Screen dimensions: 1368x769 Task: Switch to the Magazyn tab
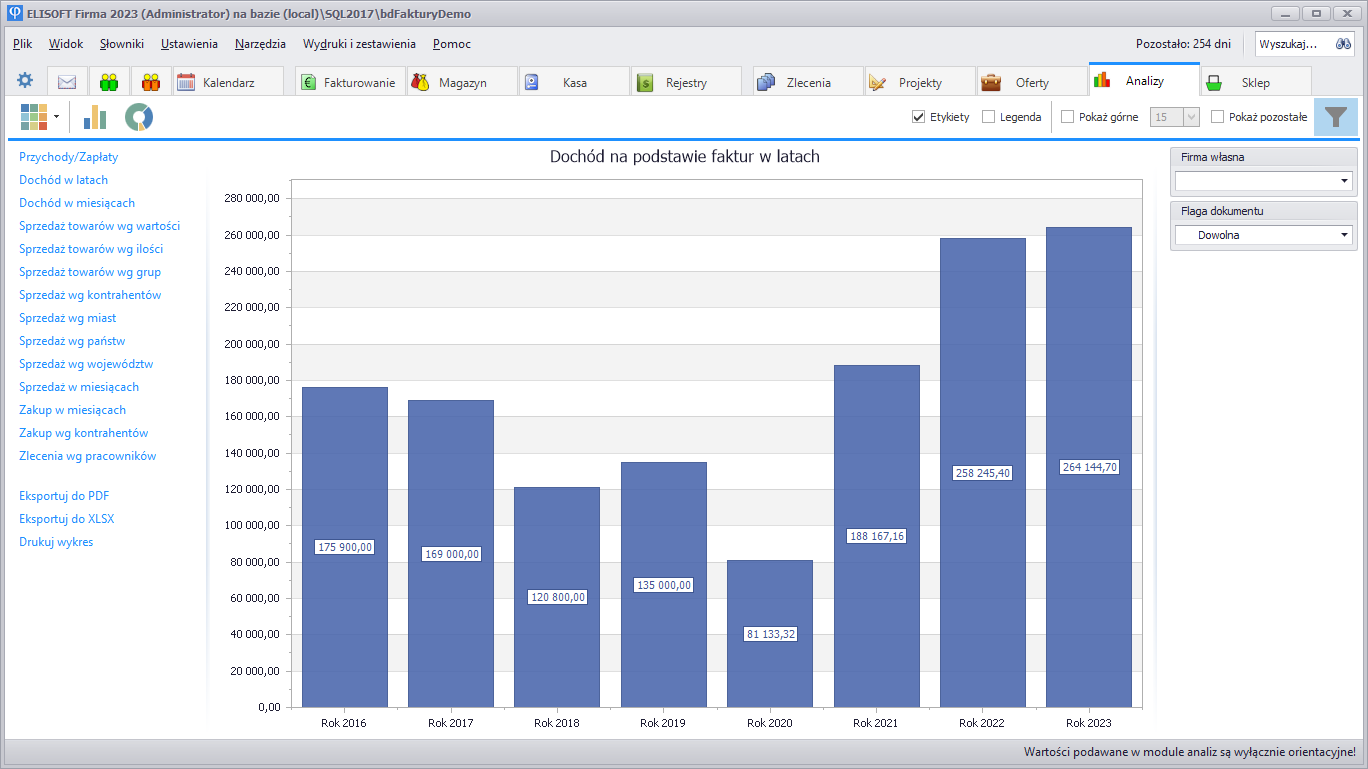(x=462, y=82)
